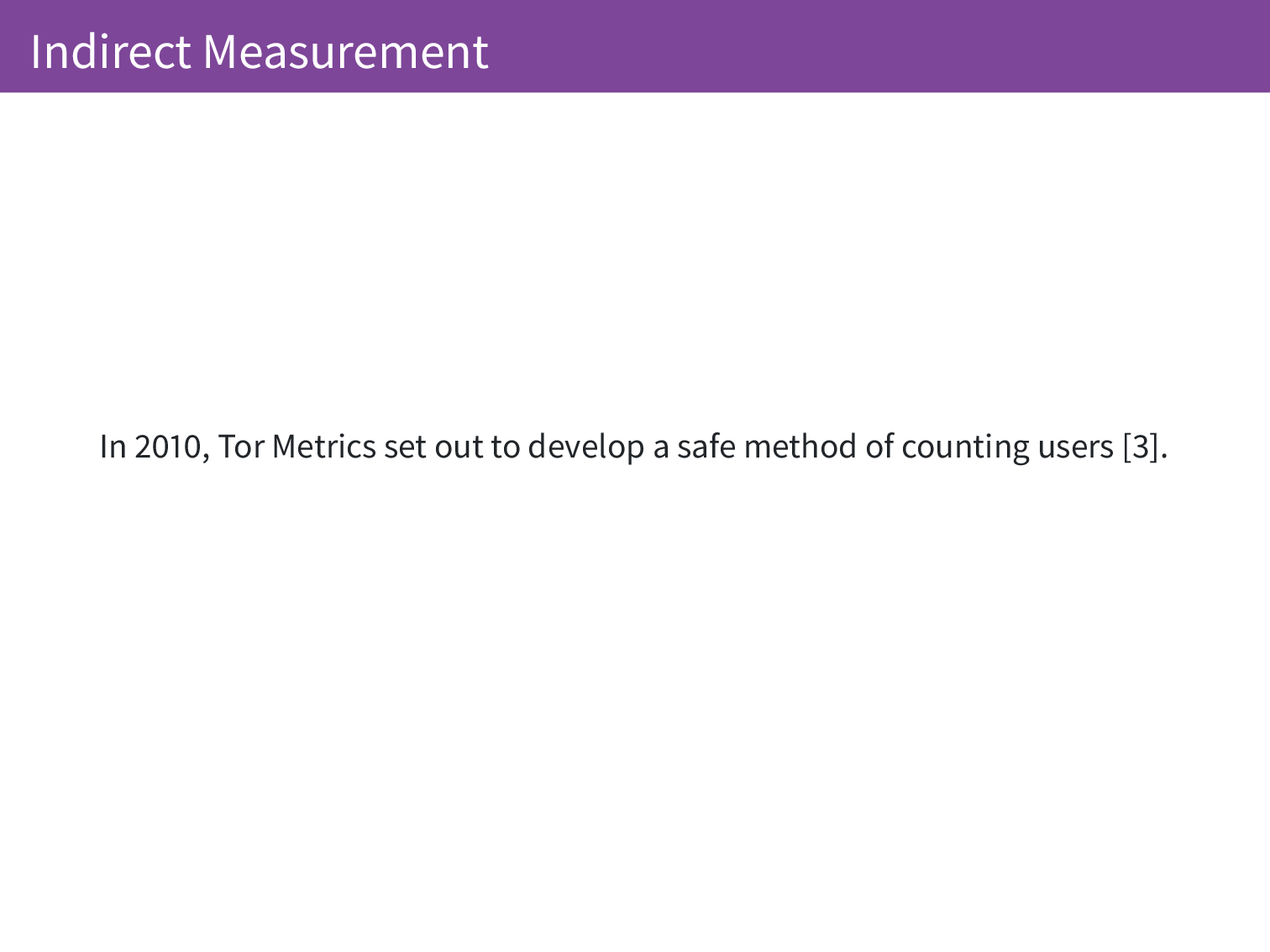
Task: Click the word Indirect in title
Action: pos(110,51)
